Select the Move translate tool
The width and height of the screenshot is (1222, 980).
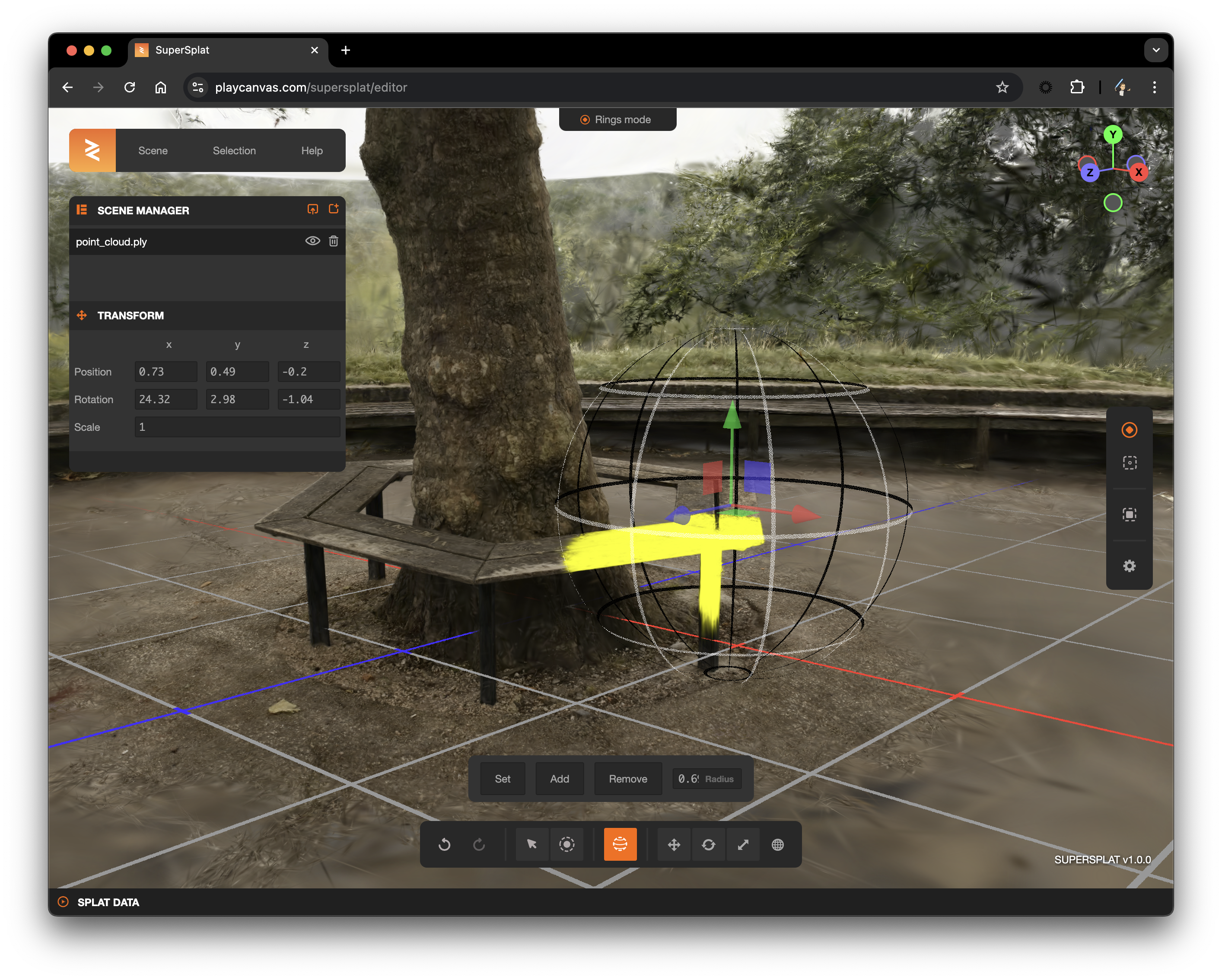point(674,844)
